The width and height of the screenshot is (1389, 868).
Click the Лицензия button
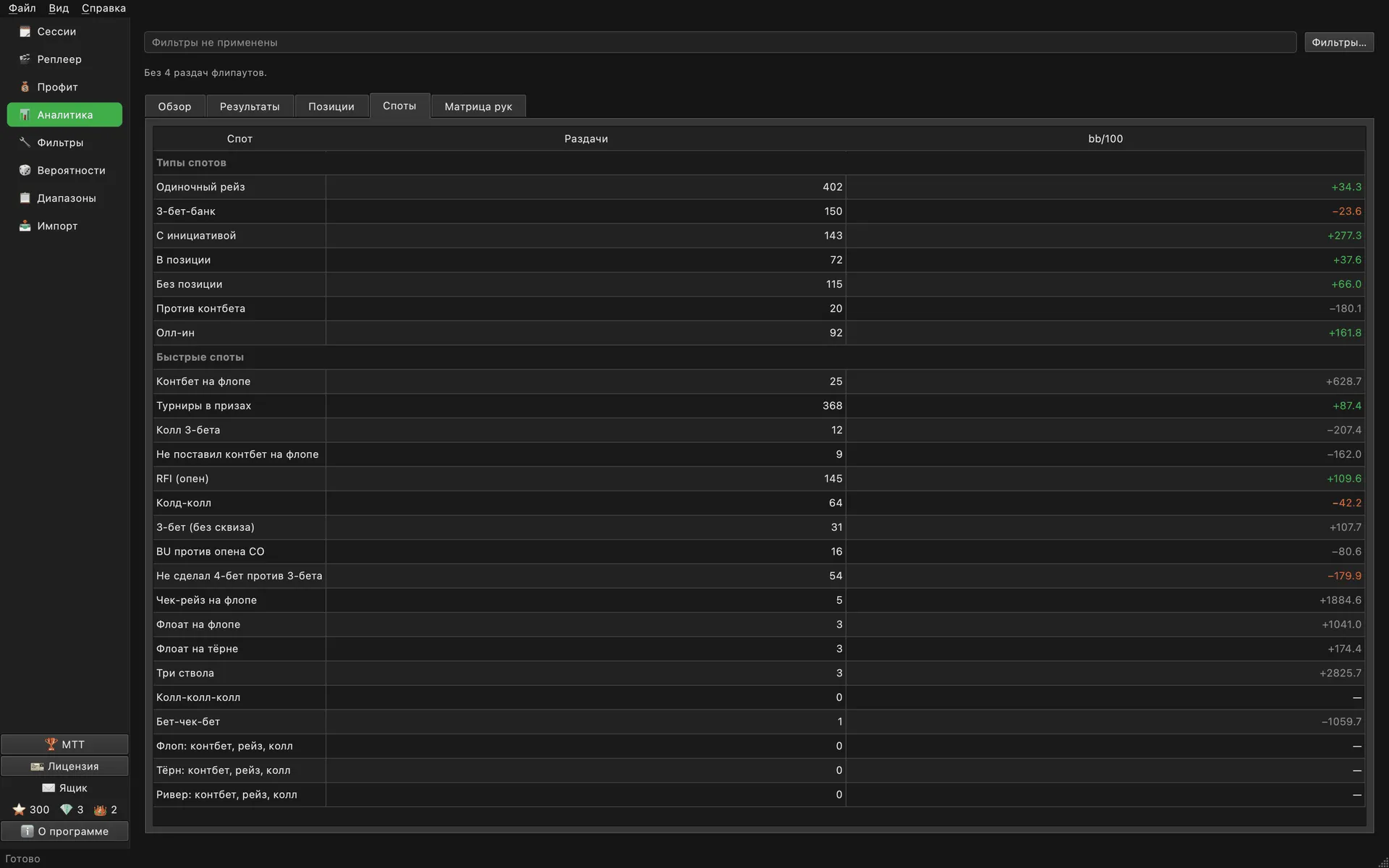coord(64,766)
